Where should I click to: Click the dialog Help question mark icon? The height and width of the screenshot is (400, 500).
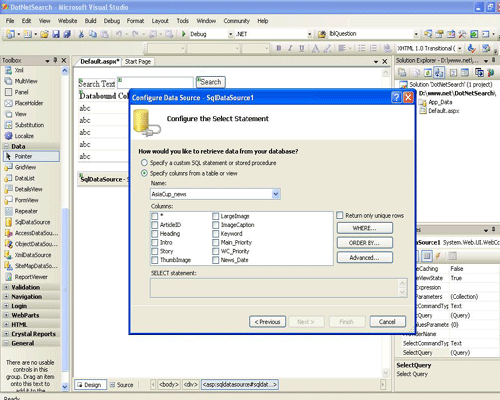pyautogui.click(x=396, y=97)
